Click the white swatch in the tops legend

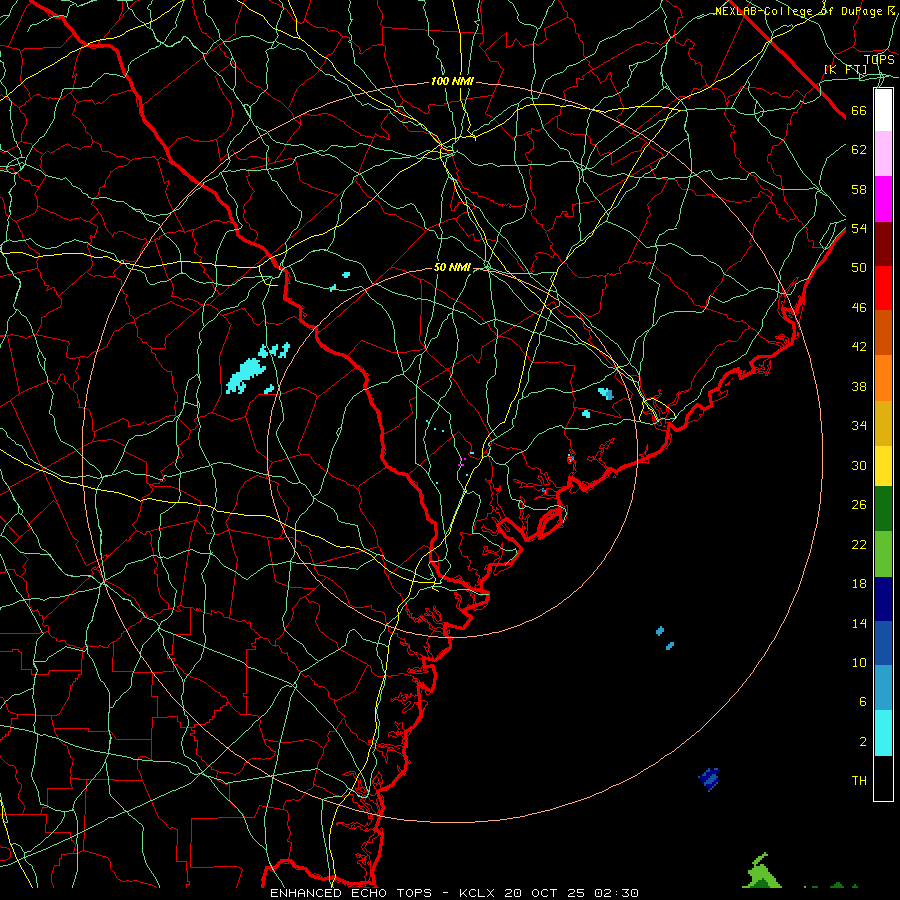pyautogui.click(x=883, y=110)
